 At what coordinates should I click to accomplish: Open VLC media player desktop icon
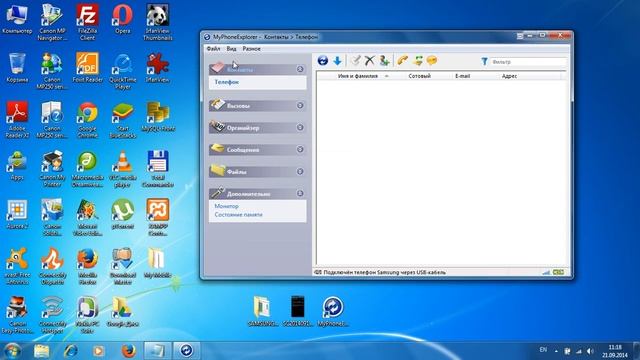[x=122, y=169]
